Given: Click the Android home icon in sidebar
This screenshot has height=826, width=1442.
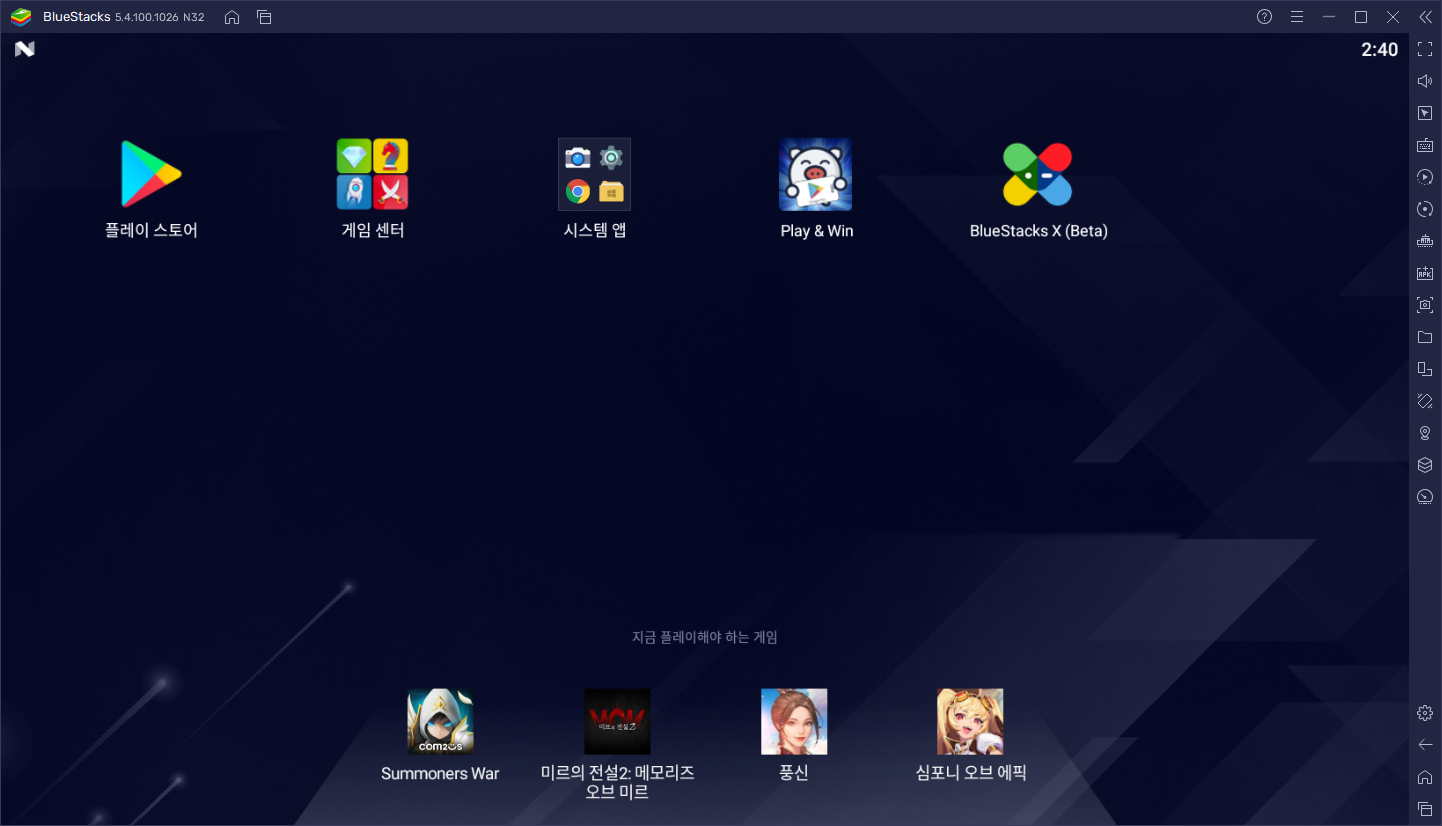Looking at the screenshot, I should coord(1425,777).
